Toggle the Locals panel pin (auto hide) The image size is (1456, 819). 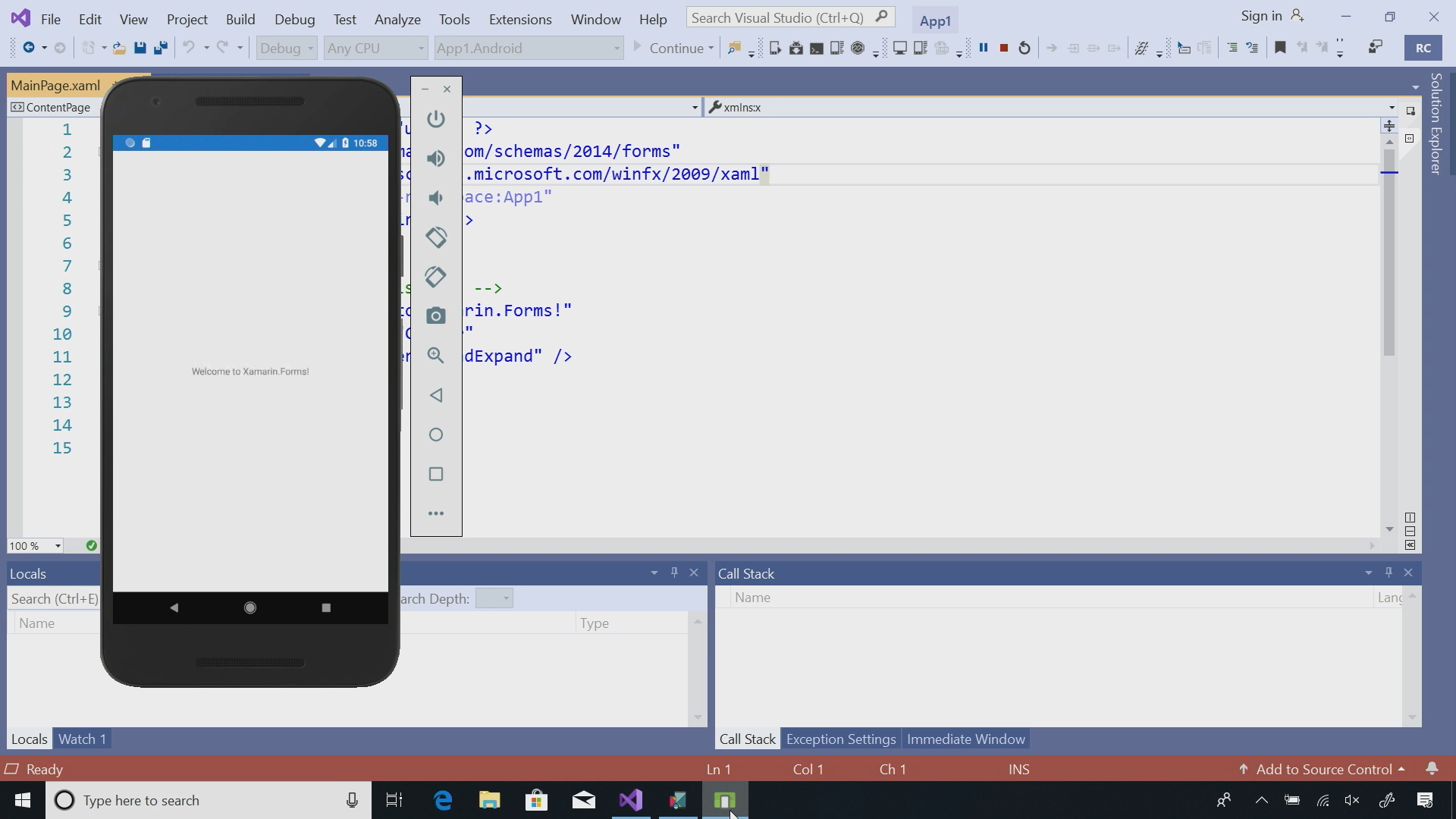coord(674,573)
